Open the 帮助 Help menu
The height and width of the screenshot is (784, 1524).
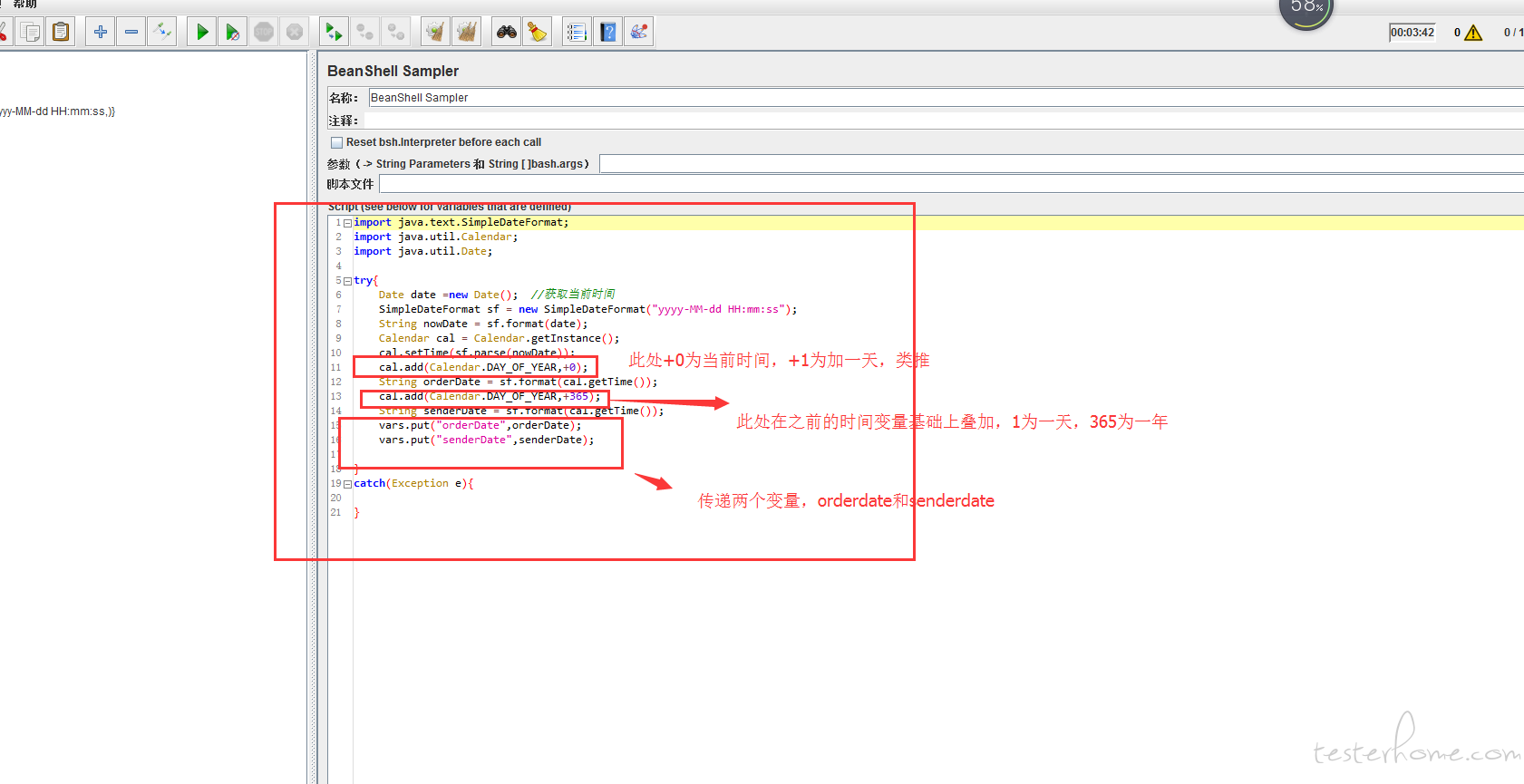[25, 4]
